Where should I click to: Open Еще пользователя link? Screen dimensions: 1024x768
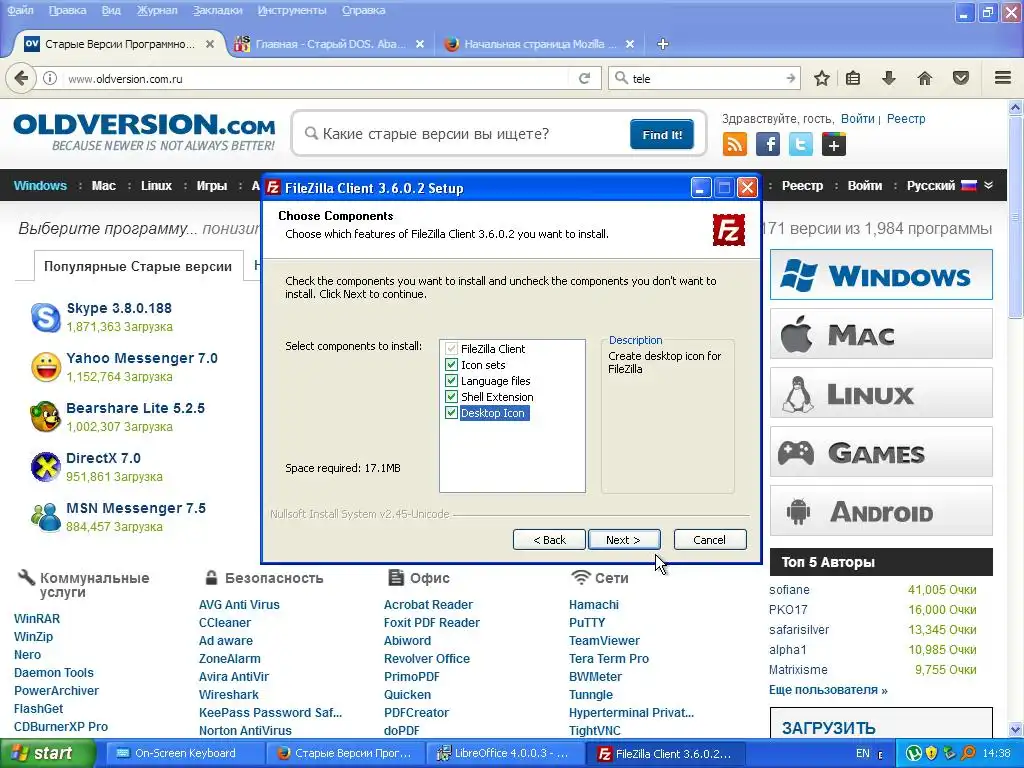coord(828,690)
